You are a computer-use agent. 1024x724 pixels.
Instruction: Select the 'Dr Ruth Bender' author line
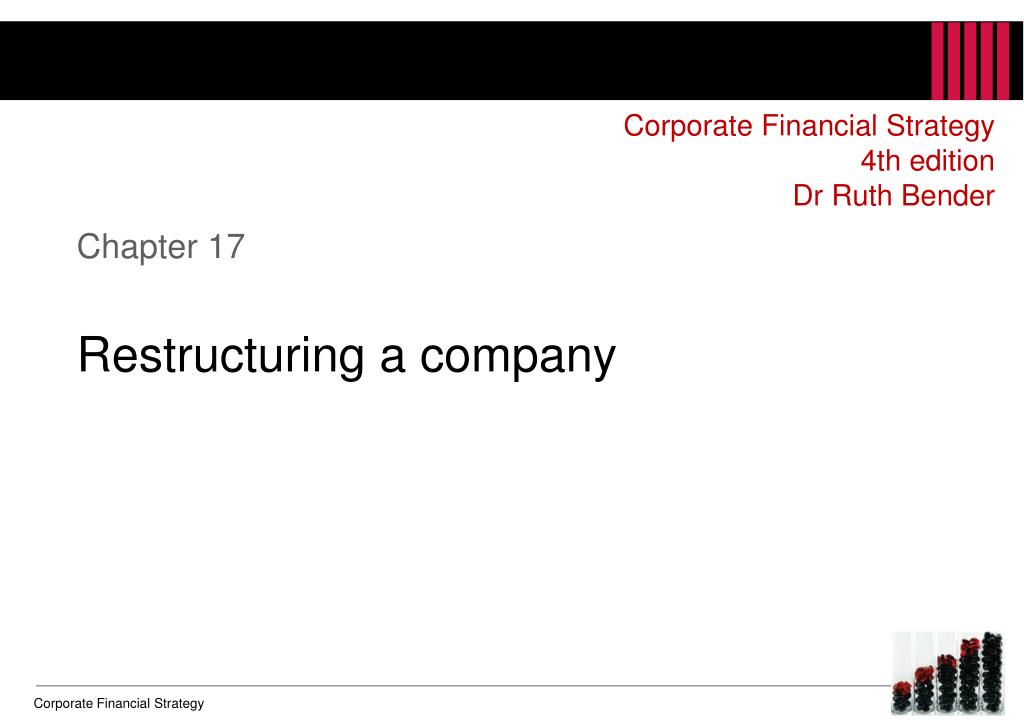893,195
